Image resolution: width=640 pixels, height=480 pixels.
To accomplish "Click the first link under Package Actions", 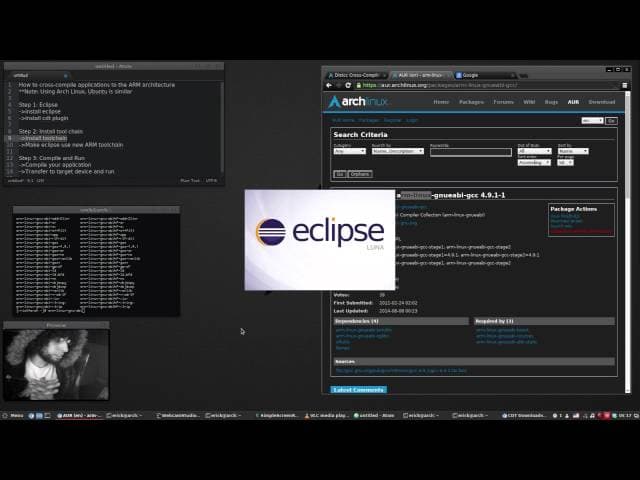I will (x=565, y=216).
